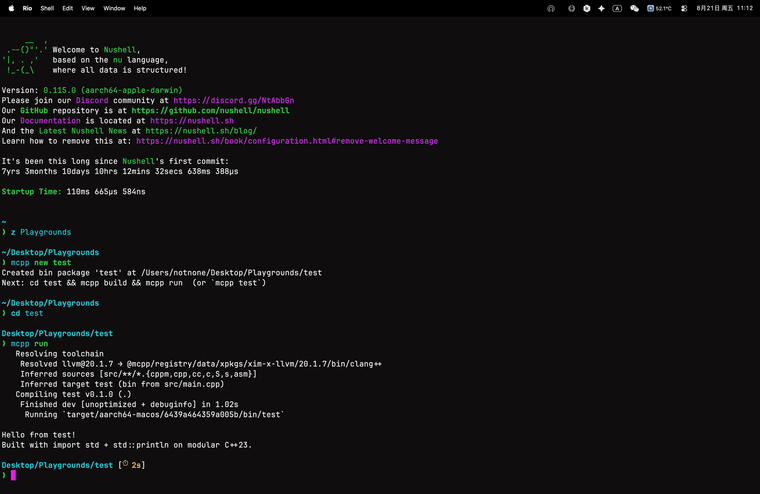The width and height of the screenshot is (760, 494).
Task: Open the input source 'A' indicator
Action: (x=617, y=8)
